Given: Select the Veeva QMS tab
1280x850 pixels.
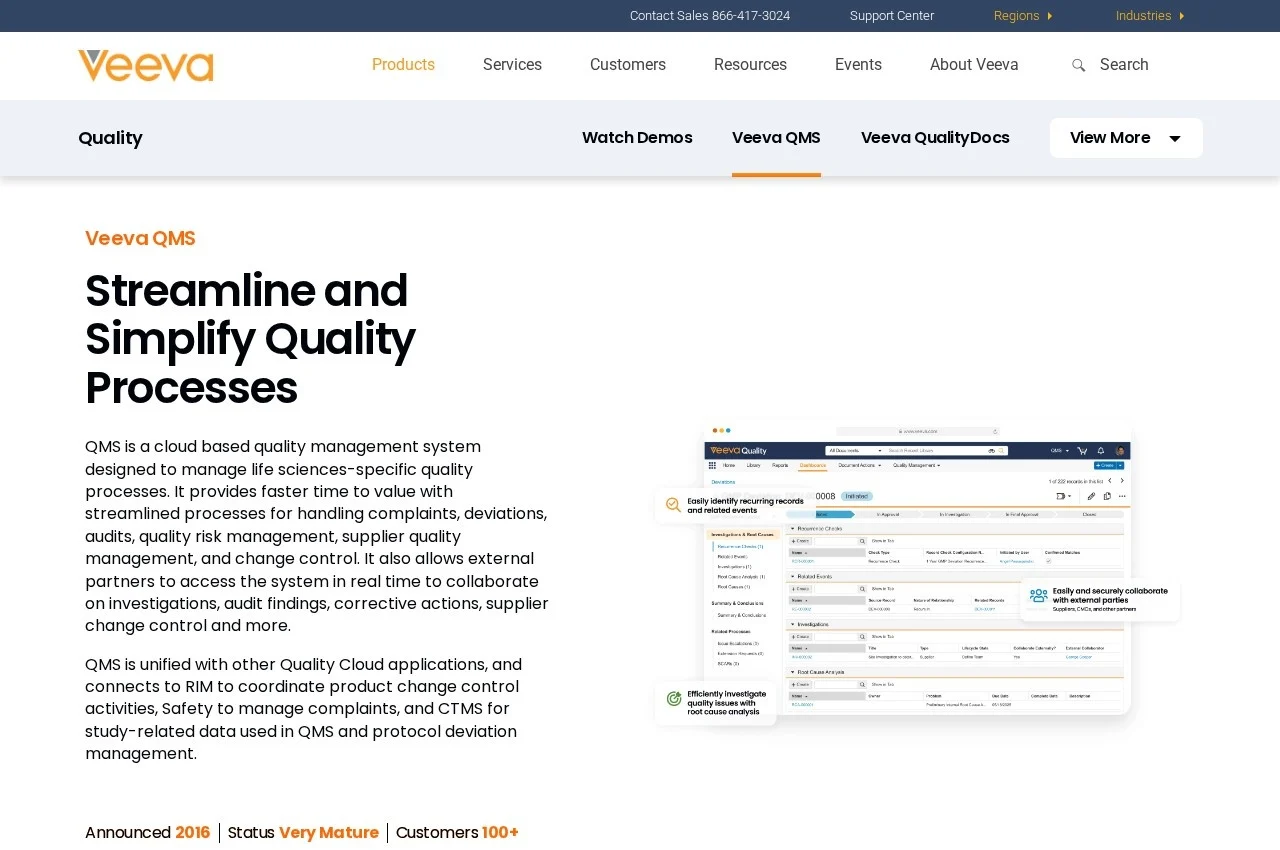Looking at the screenshot, I should coord(776,138).
